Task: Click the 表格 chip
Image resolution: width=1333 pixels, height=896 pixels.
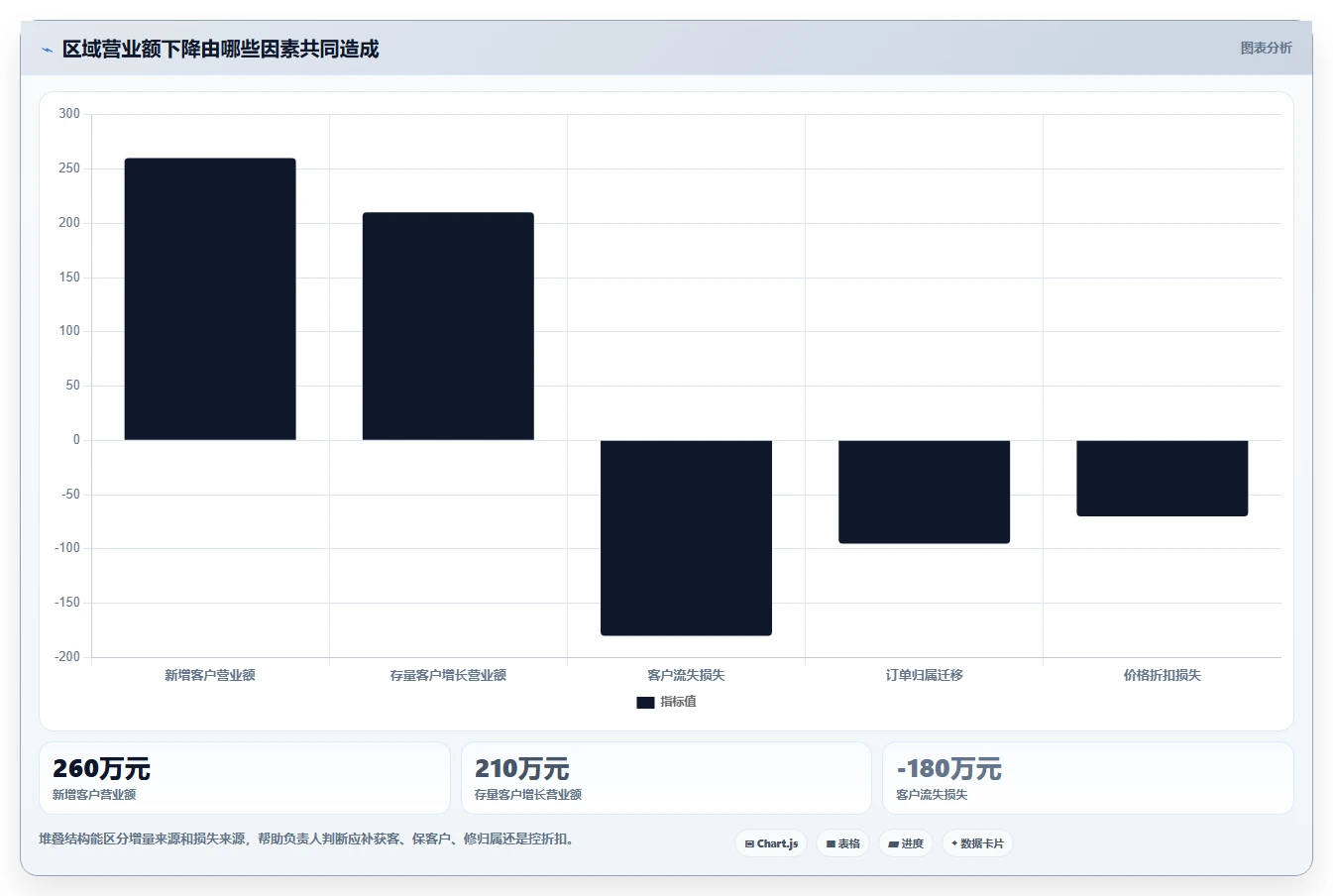Action: click(x=842, y=843)
